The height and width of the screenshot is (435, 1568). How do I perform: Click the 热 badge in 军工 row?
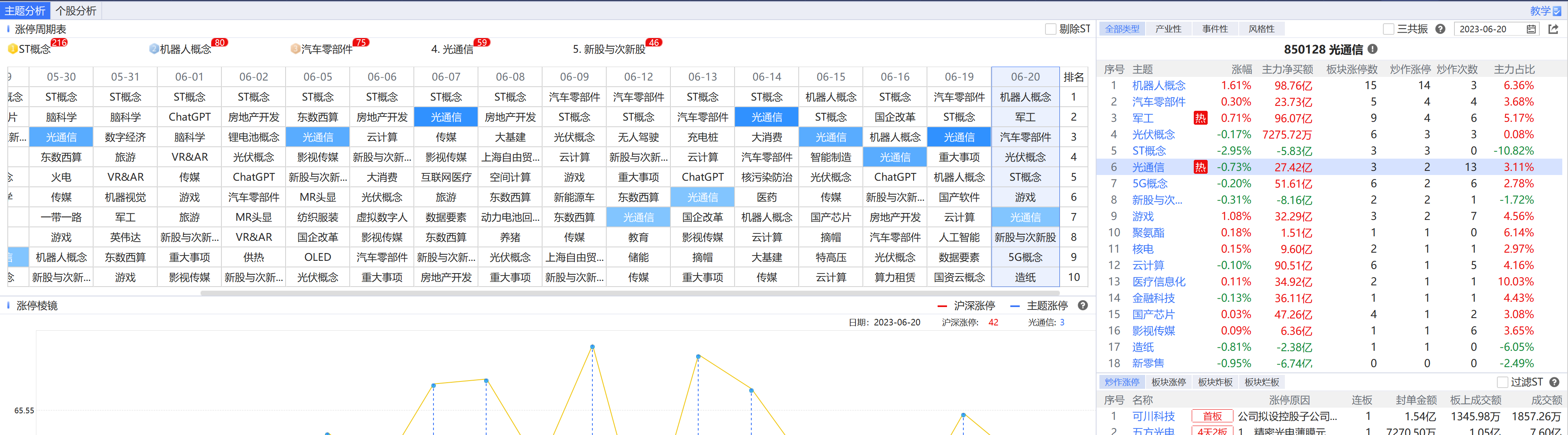click(x=1200, y=118)
